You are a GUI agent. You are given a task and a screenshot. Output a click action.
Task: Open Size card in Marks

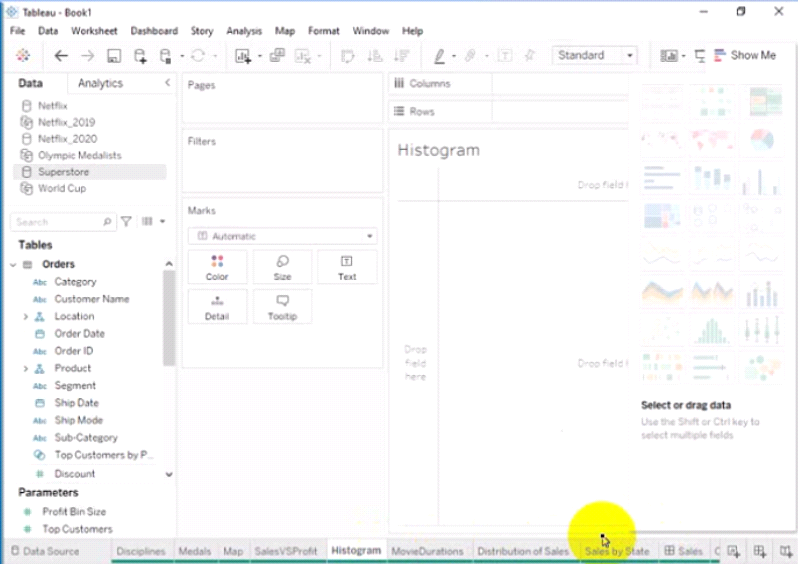click(x=282, y=268)
